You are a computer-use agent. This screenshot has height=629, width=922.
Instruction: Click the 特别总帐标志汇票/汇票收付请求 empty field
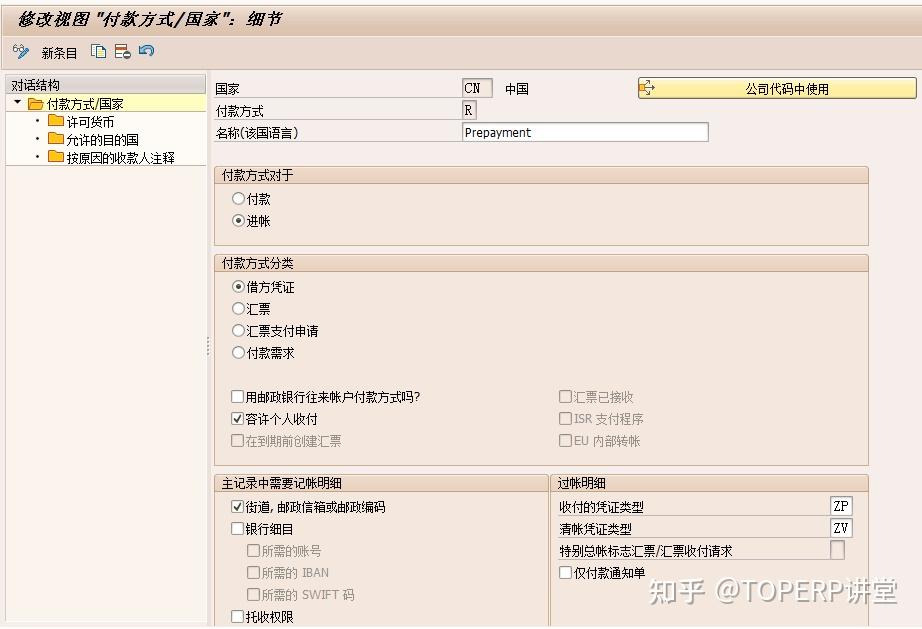click(x=837, y=550)
